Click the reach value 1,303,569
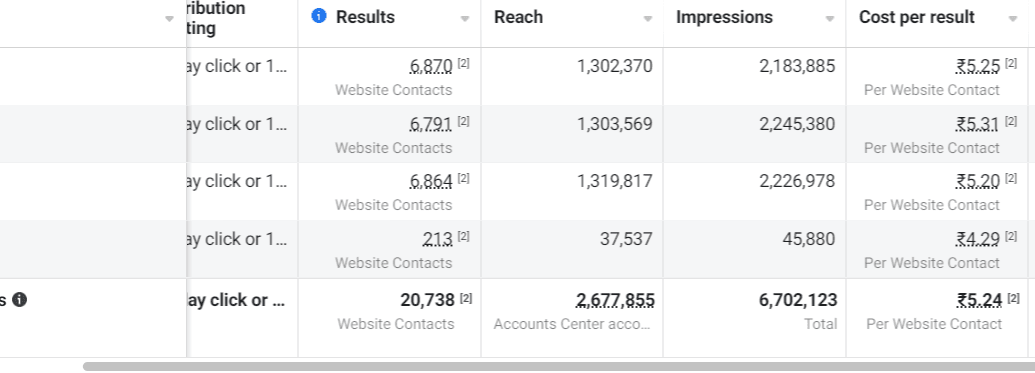 (615, 124)
